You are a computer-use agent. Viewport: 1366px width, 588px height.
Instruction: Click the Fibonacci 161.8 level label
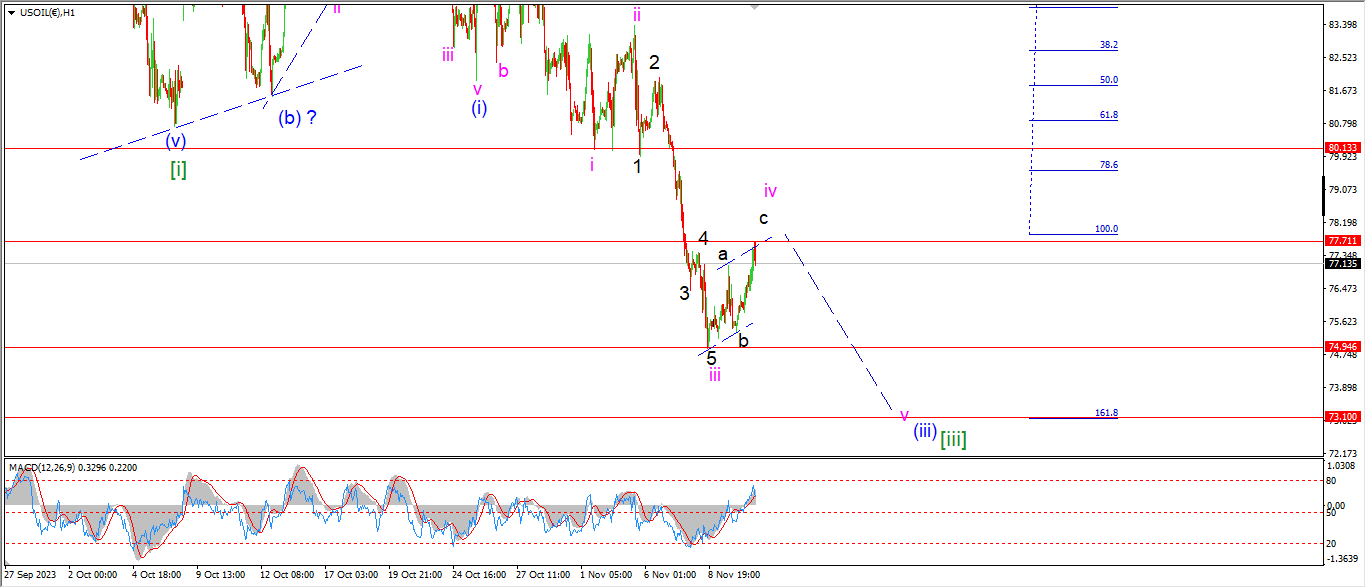pyautogui.click(x=1106, y=413)
